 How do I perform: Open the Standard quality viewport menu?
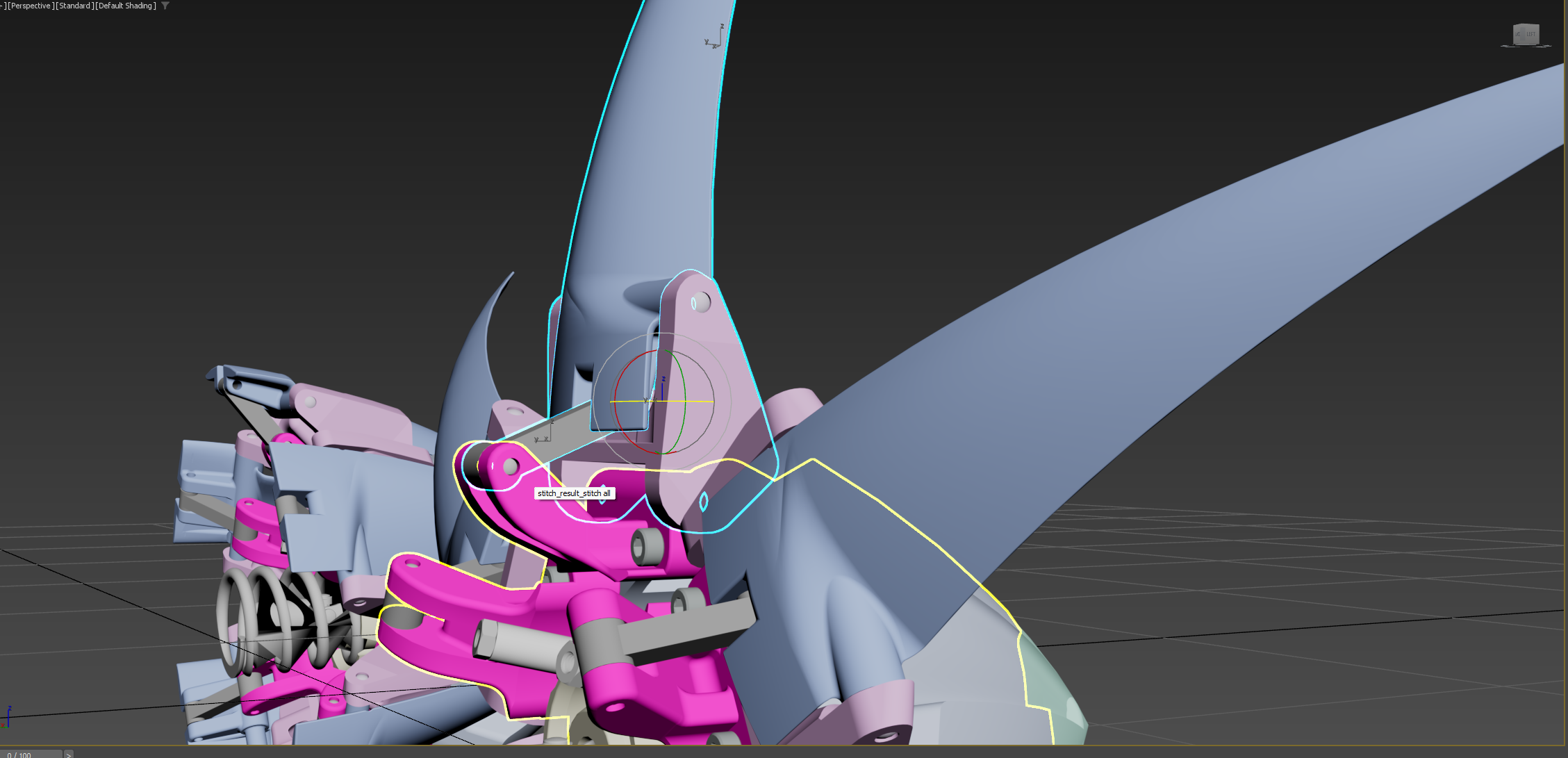[x=74, y=6]
